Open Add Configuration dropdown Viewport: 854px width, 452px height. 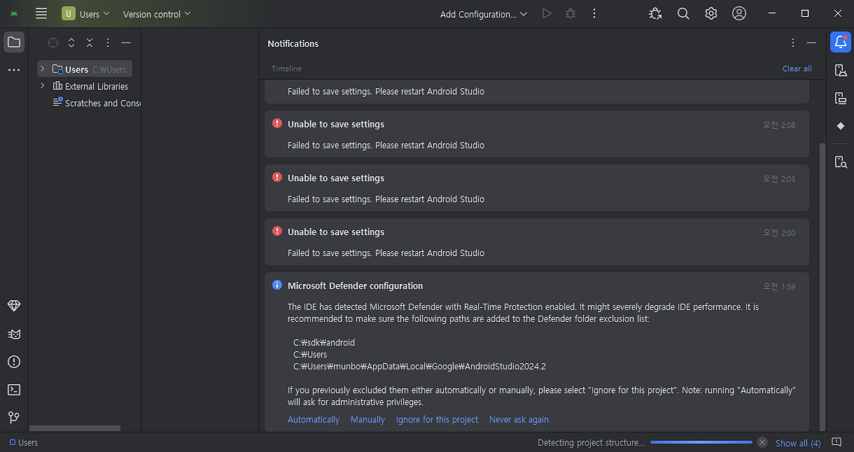[x=484, y=14]
